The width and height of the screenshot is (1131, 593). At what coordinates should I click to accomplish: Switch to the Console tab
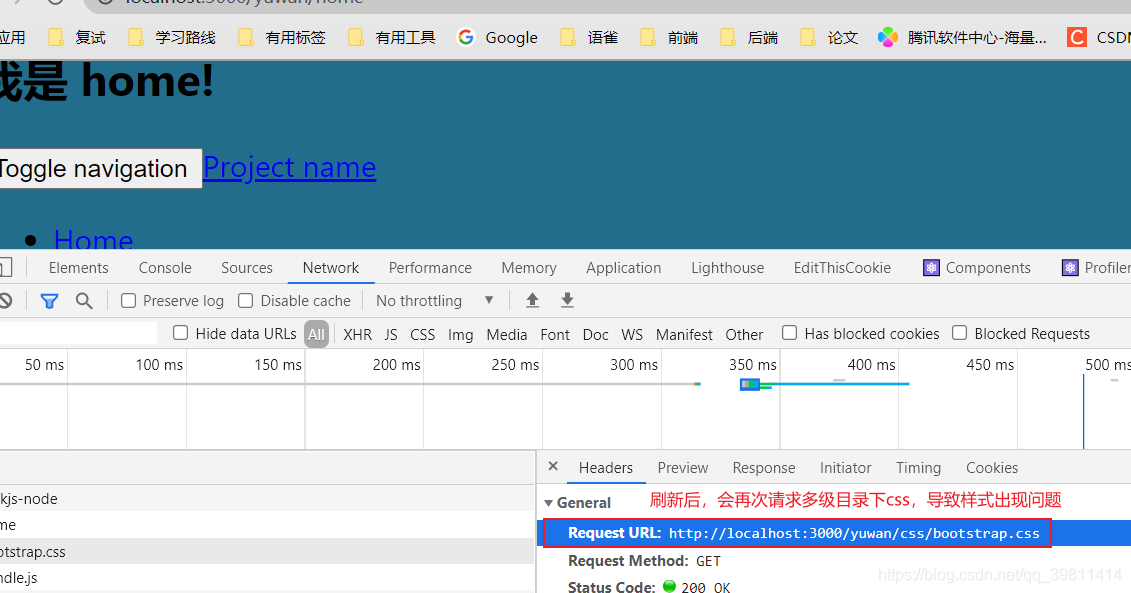pyautogui.click(x=165, y=268)
